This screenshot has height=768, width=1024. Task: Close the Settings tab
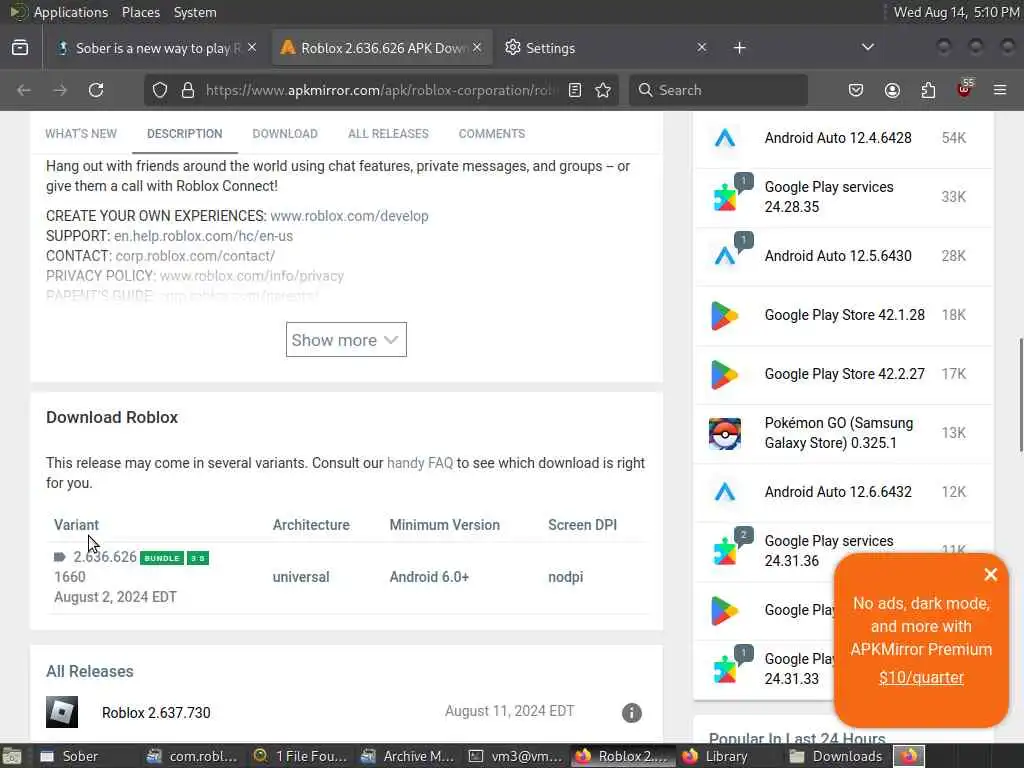point(701,48)
